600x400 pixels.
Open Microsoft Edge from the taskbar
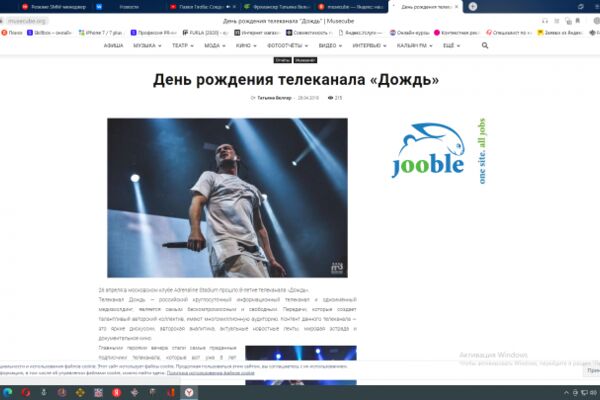point(8,392)
